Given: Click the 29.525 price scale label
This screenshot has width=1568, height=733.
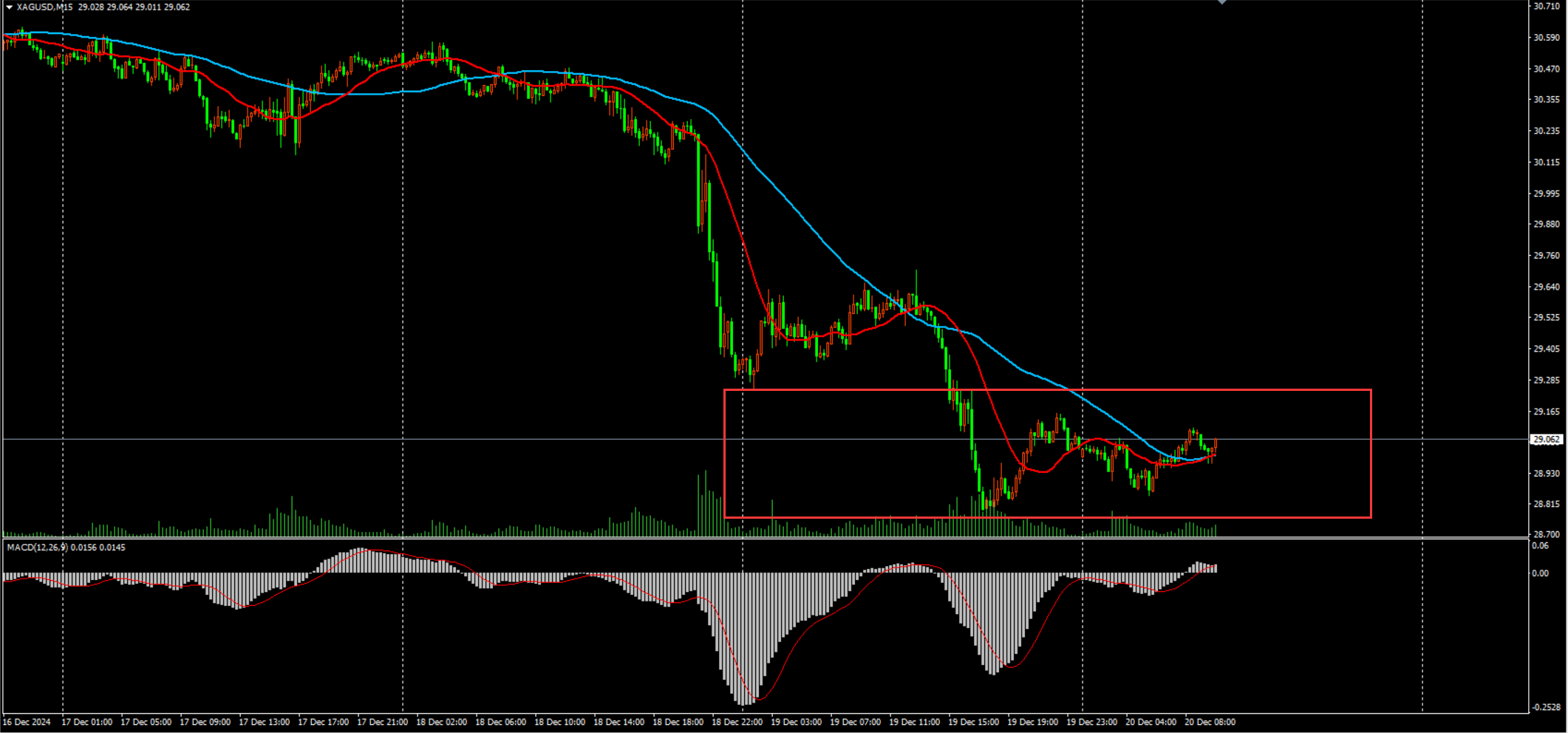Looking at the screenshot, I should tap(1547, 318).
